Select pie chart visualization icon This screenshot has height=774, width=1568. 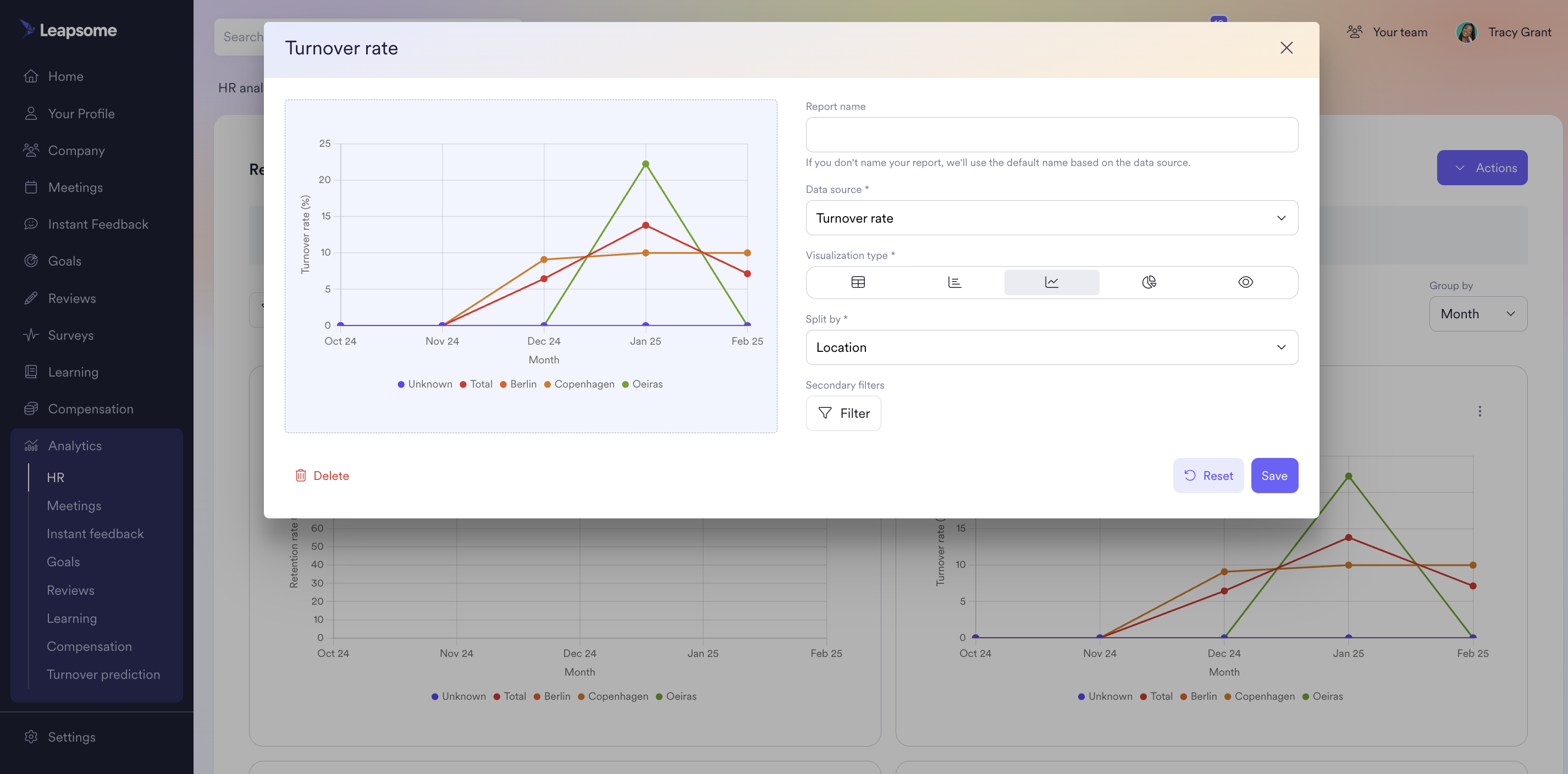click(x=1149, y=283)
